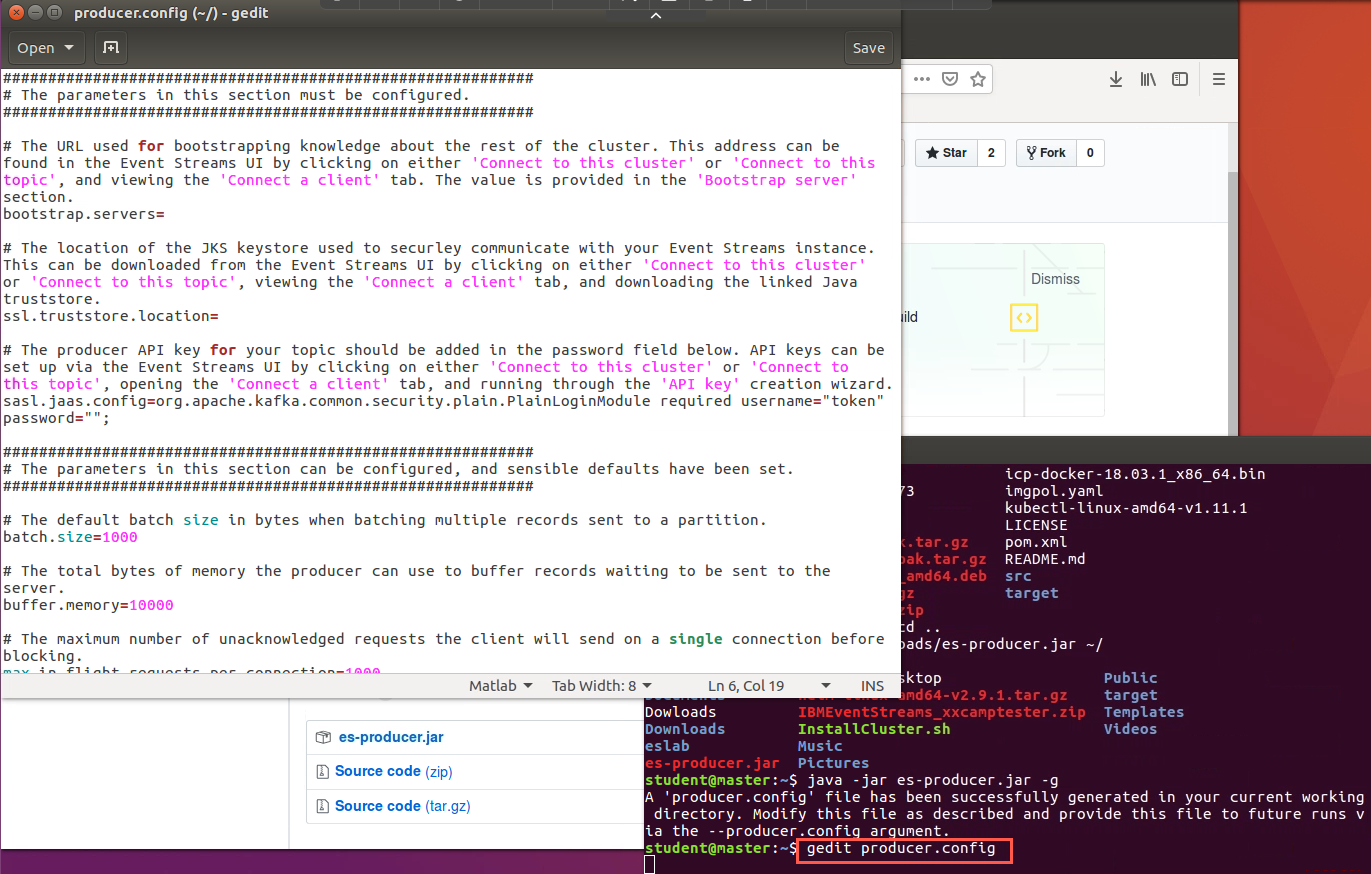Image resolution: width=1371 pixels, height=874 pixels.
Task: Click the batch.size=1000 line
Action: click(70, 537)
